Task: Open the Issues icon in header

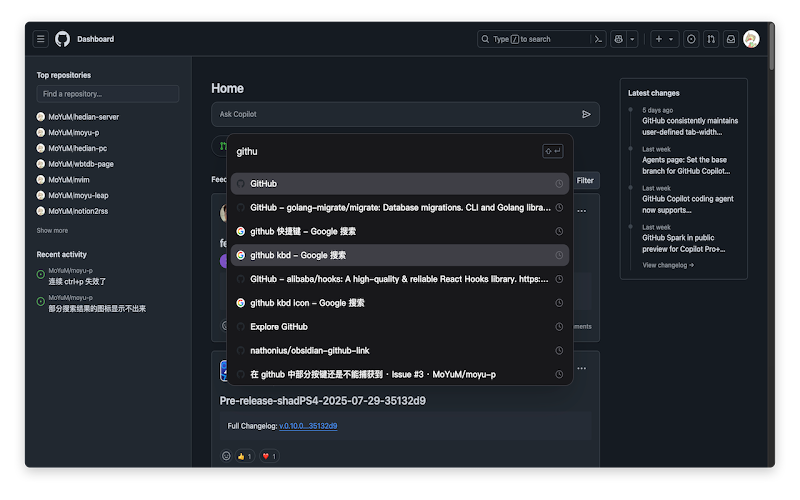Action: pos(691,39)
